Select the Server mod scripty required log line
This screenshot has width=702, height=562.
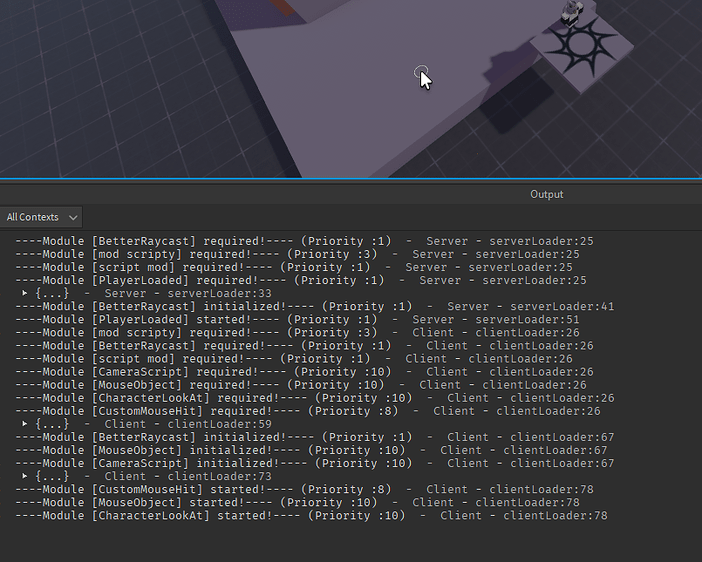[x=297, y=254]
